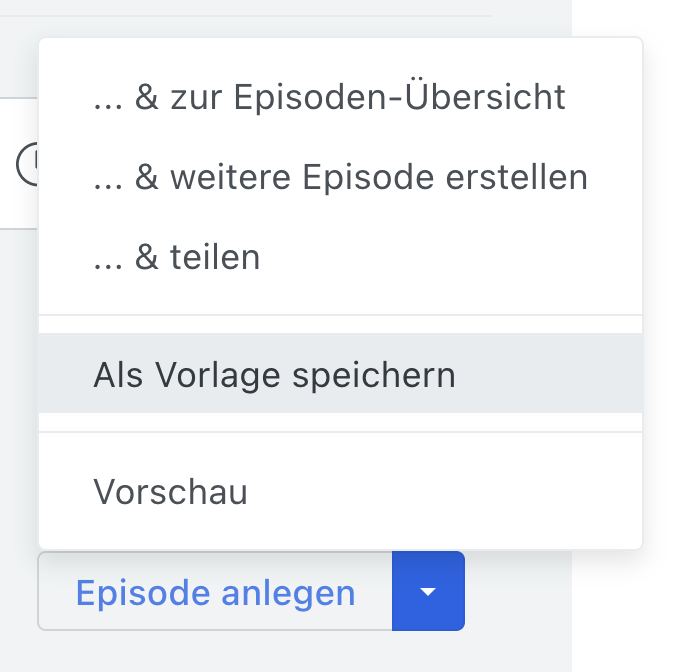Select '… & weitere Episode erstellen' option

(340, 177)
